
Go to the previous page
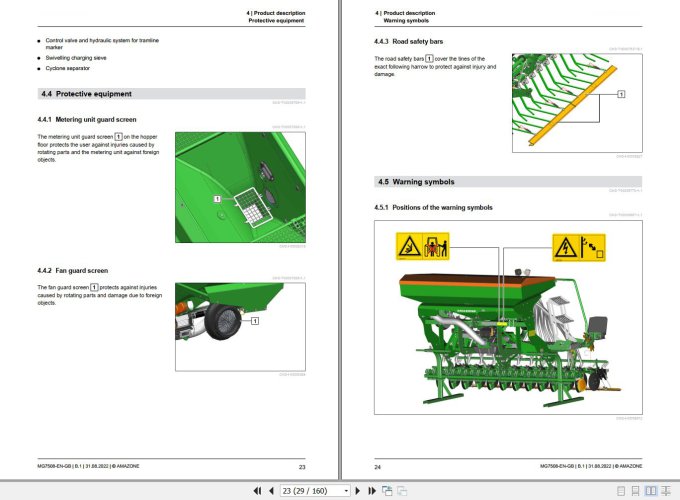pyautogui.click(x=271, y=491)
